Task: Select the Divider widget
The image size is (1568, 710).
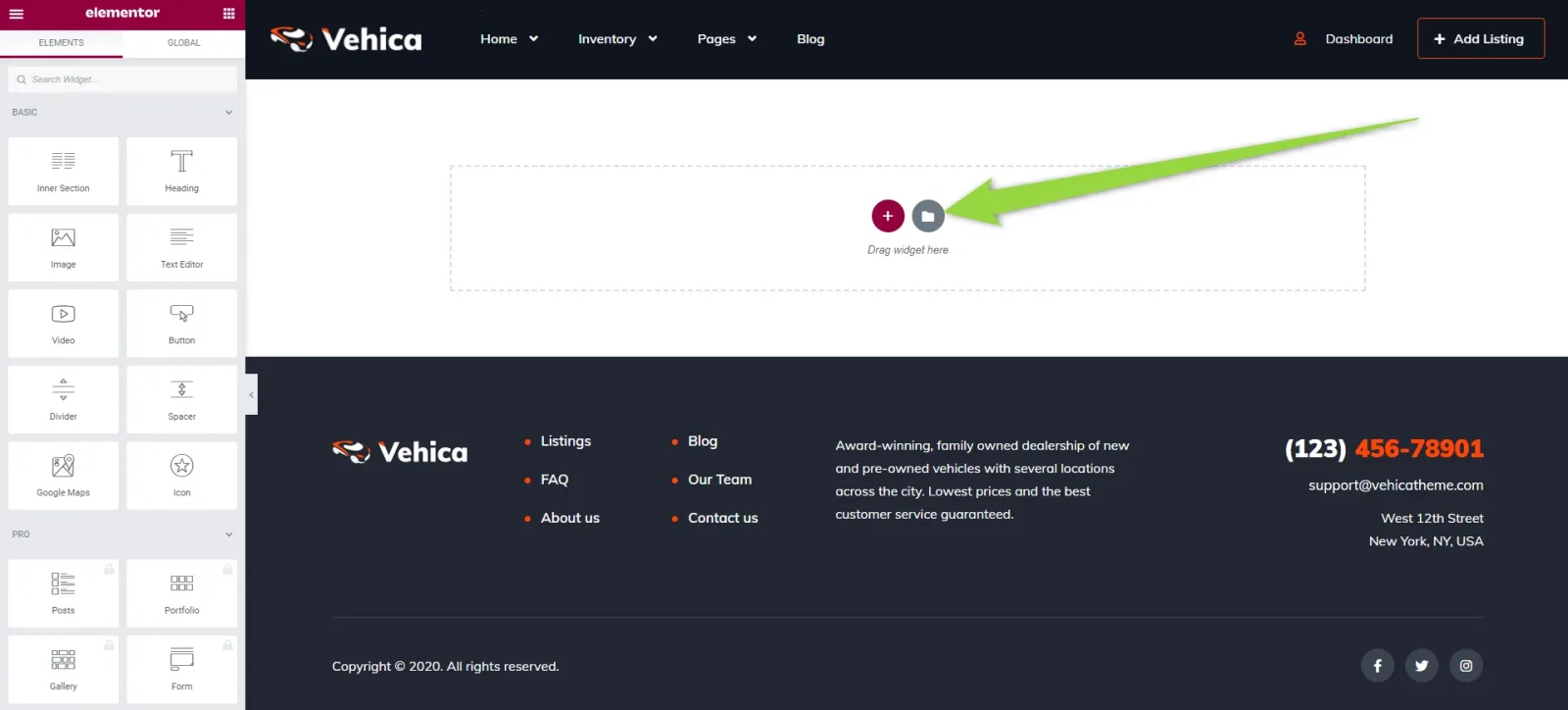Action: 64,400
